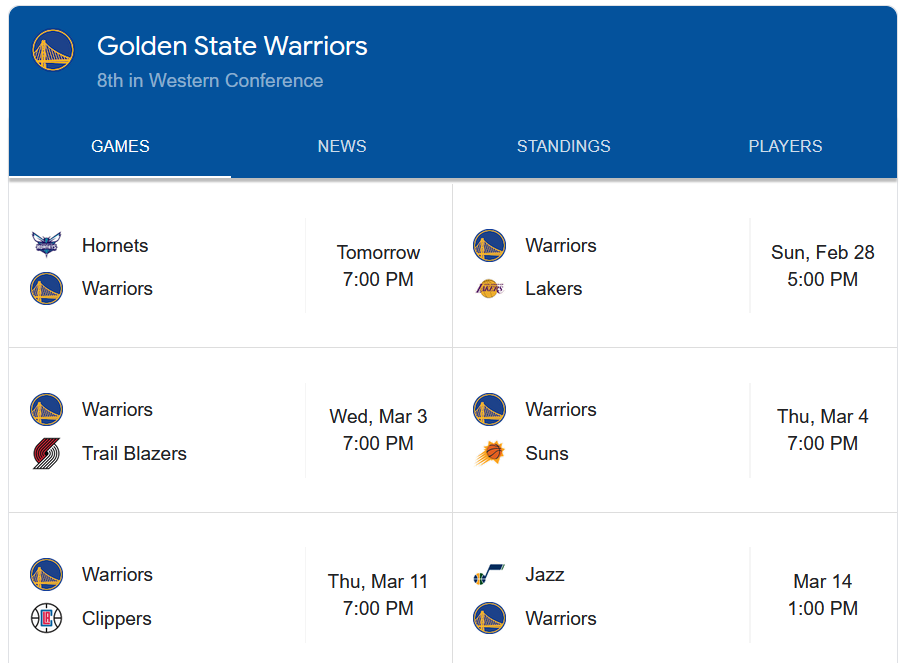Viewport: 900px width, 663px height.
Task: Select the Games tab
Action: pos(120,146)
